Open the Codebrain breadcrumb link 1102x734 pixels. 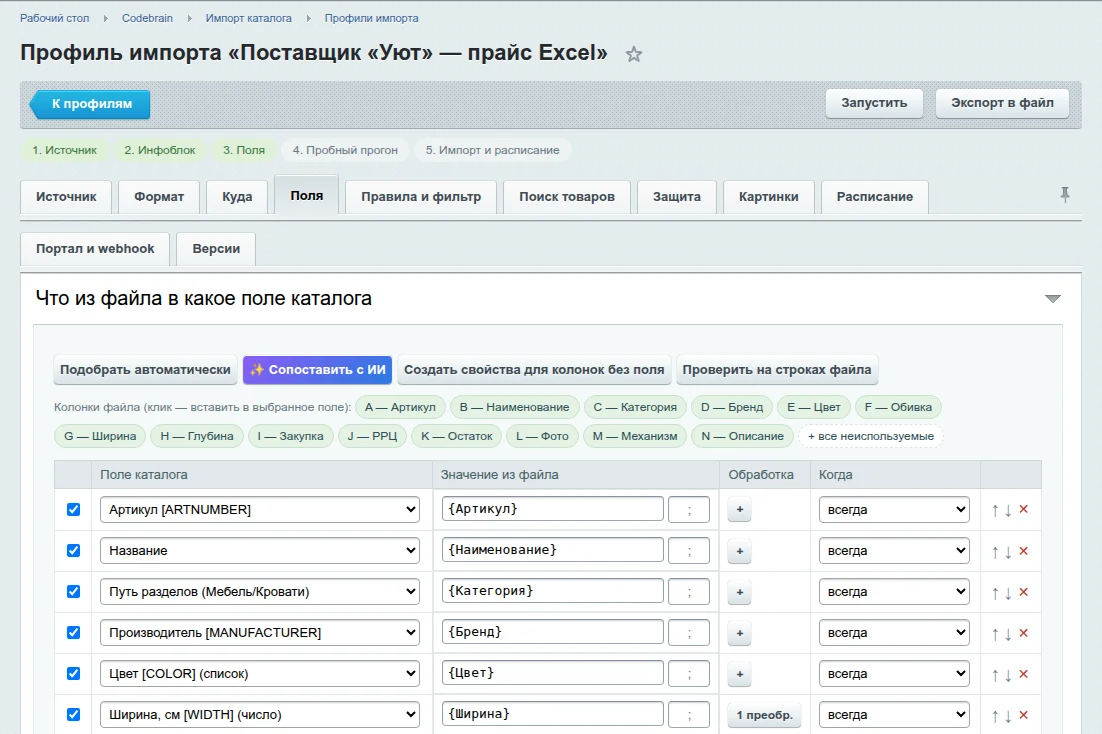(147, 18)
